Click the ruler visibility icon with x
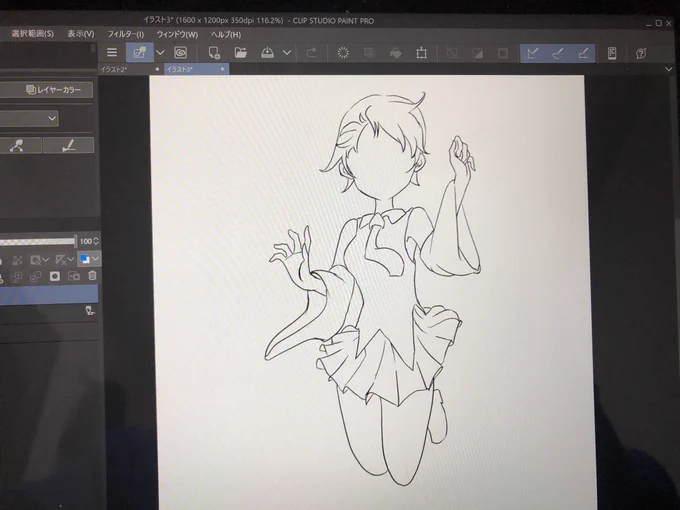680x510 pixels. 61,260
